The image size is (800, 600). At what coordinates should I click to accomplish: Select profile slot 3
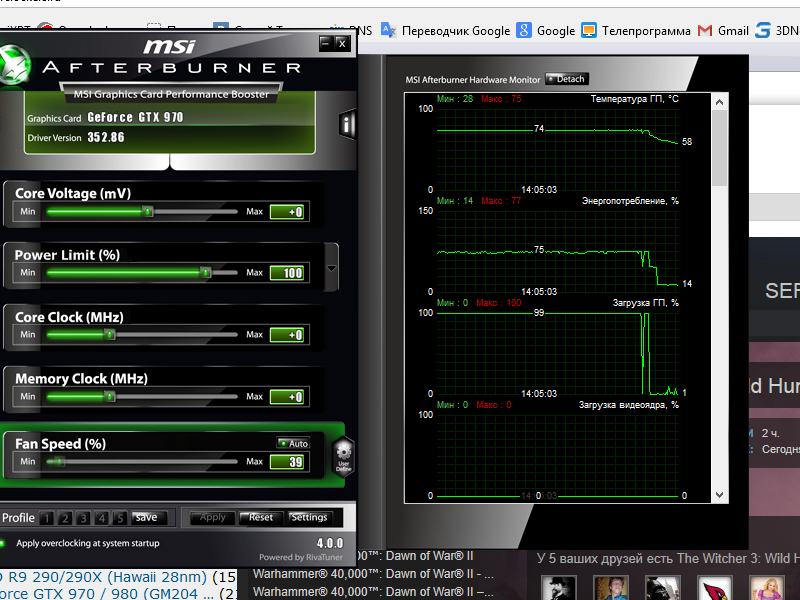pos(83,518)
